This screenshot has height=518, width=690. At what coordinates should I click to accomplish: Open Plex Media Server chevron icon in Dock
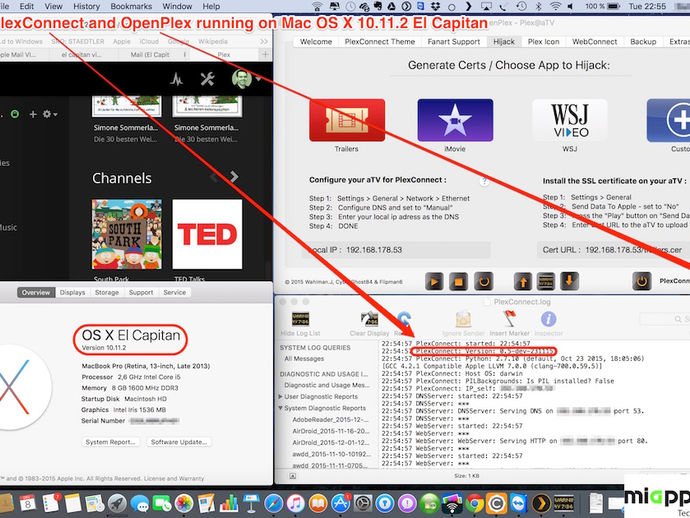[x=542, y=503]
